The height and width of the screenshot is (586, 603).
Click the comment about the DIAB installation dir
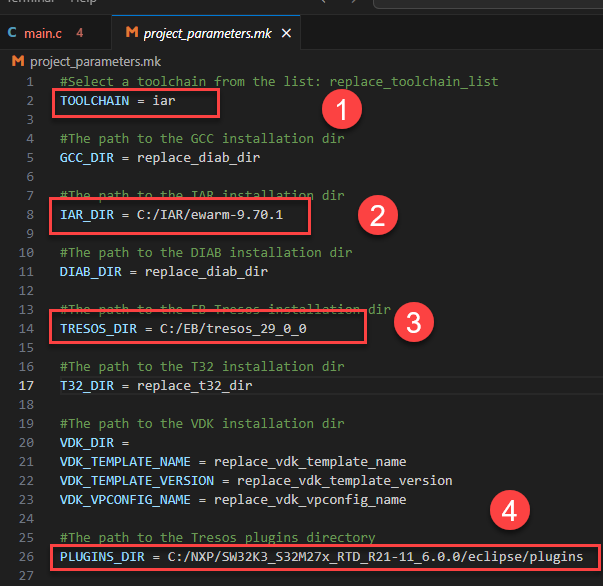click(206, 253)
